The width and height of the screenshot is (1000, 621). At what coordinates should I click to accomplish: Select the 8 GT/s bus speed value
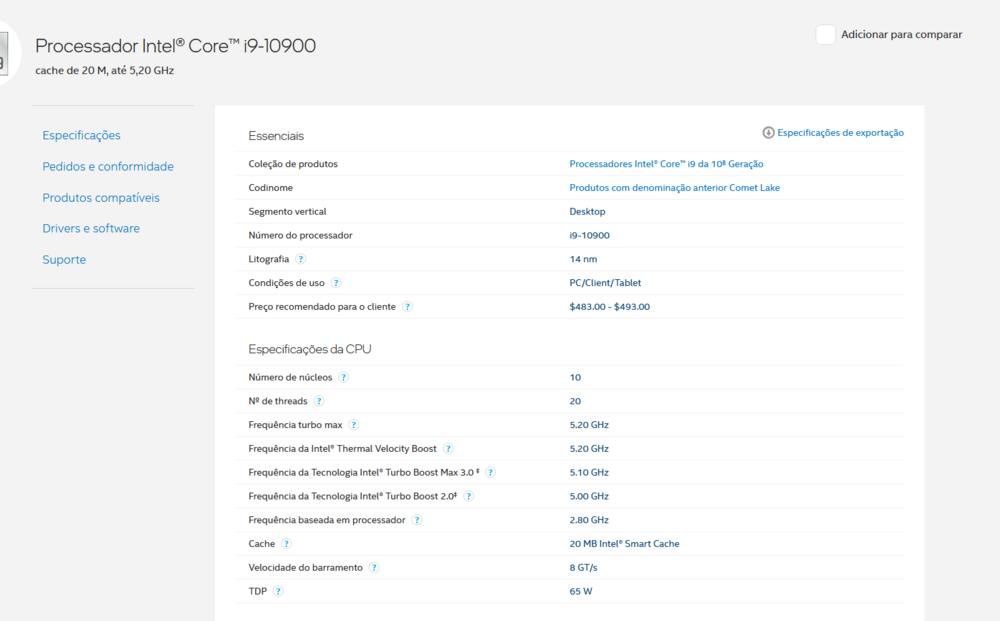pyautogui.click(x=583, y=567)
